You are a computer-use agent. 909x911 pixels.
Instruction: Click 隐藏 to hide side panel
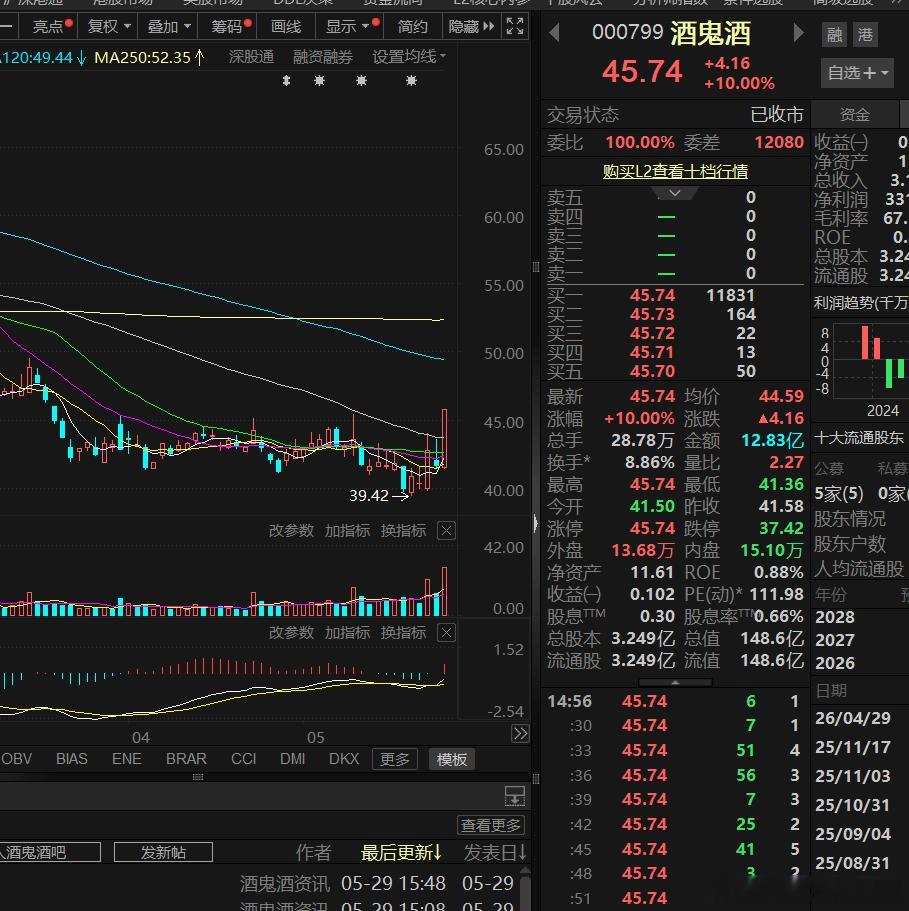pyautogui.click(x=471, y=27)
